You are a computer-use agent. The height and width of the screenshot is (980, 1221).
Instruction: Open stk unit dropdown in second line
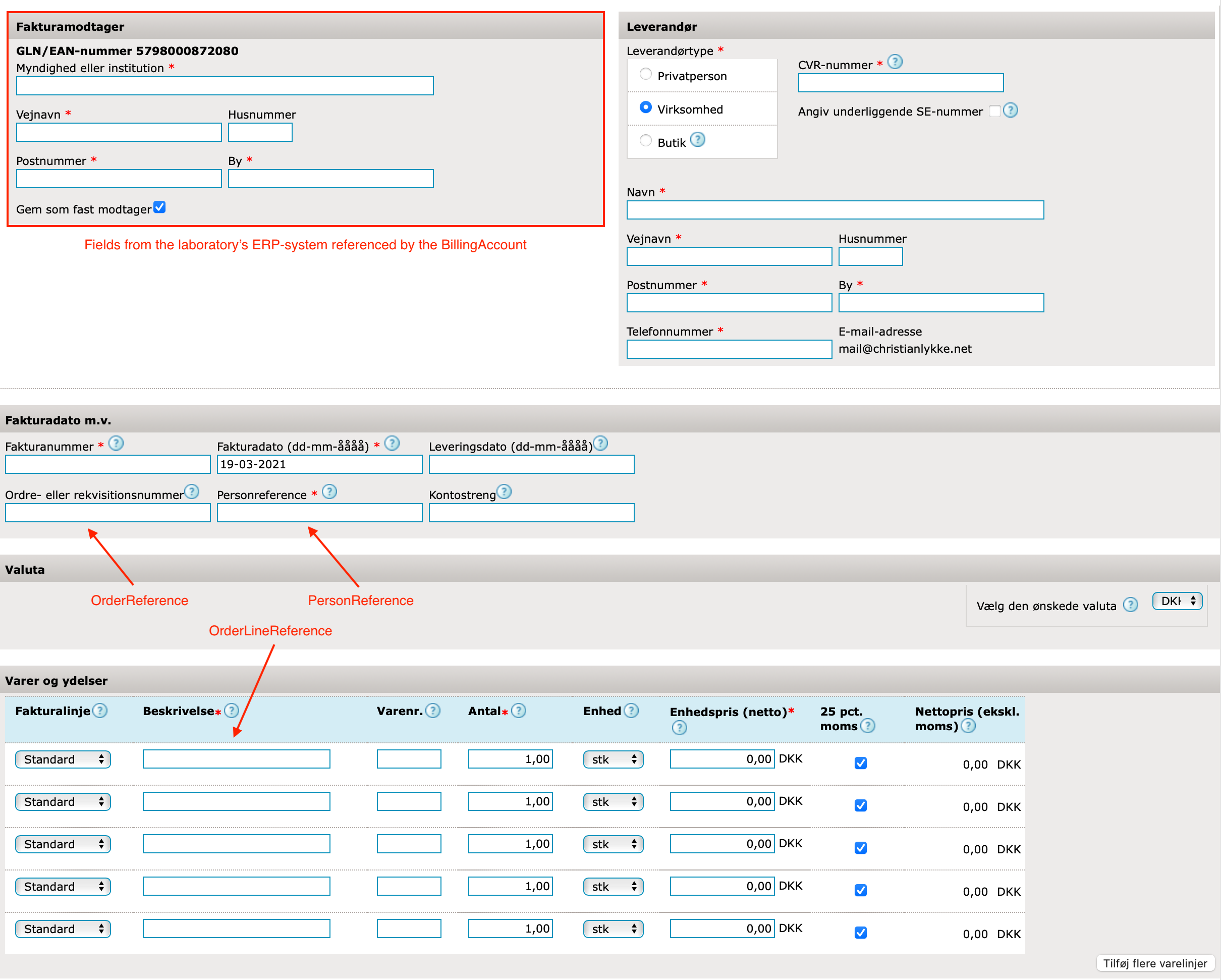point(614,802)
